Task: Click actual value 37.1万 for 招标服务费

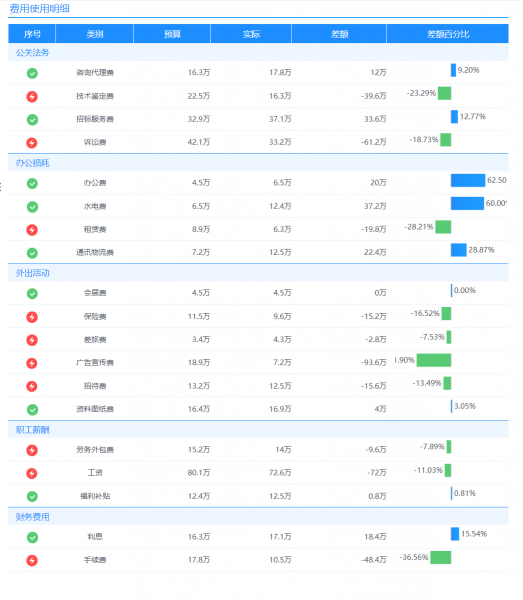Action: click(280, 119)
